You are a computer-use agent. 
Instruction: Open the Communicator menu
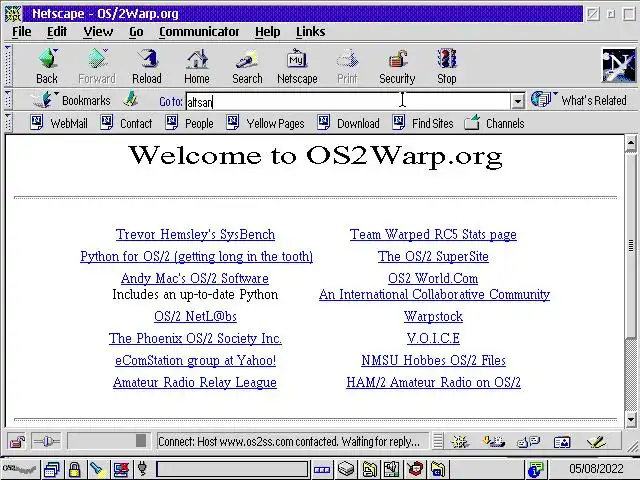tap(199, 31)
